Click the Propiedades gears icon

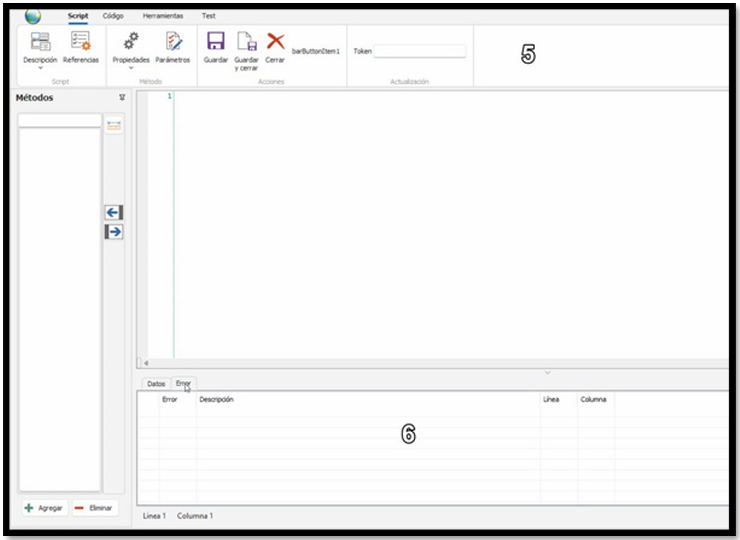coord(130,42)
